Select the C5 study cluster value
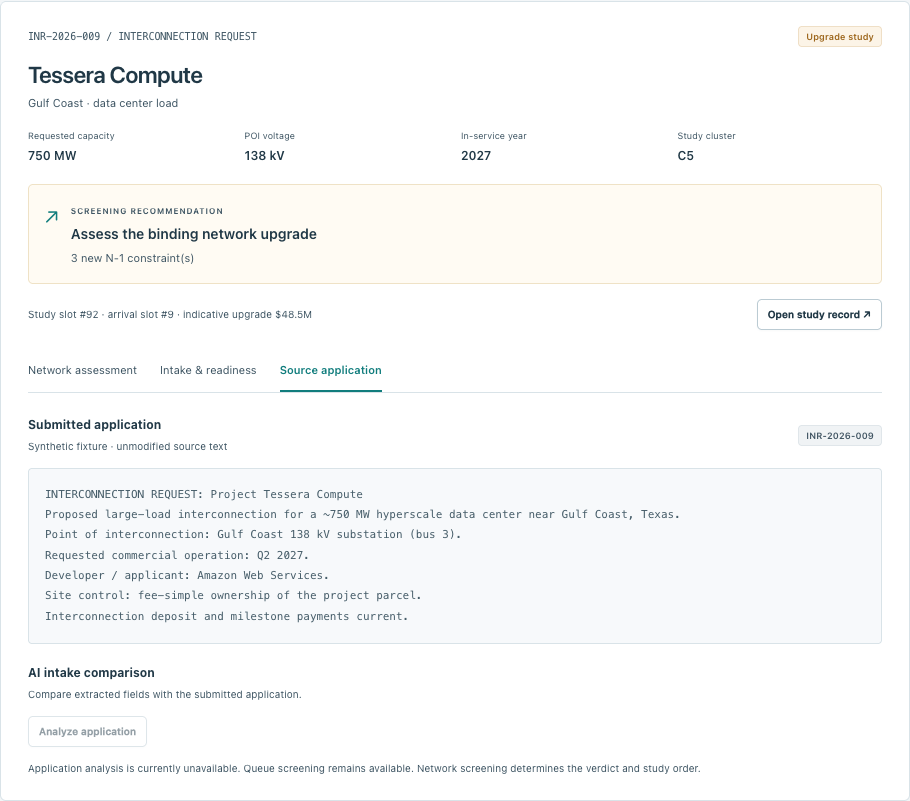The height and width of the screenshot is (801, 910). pos(685,156)
